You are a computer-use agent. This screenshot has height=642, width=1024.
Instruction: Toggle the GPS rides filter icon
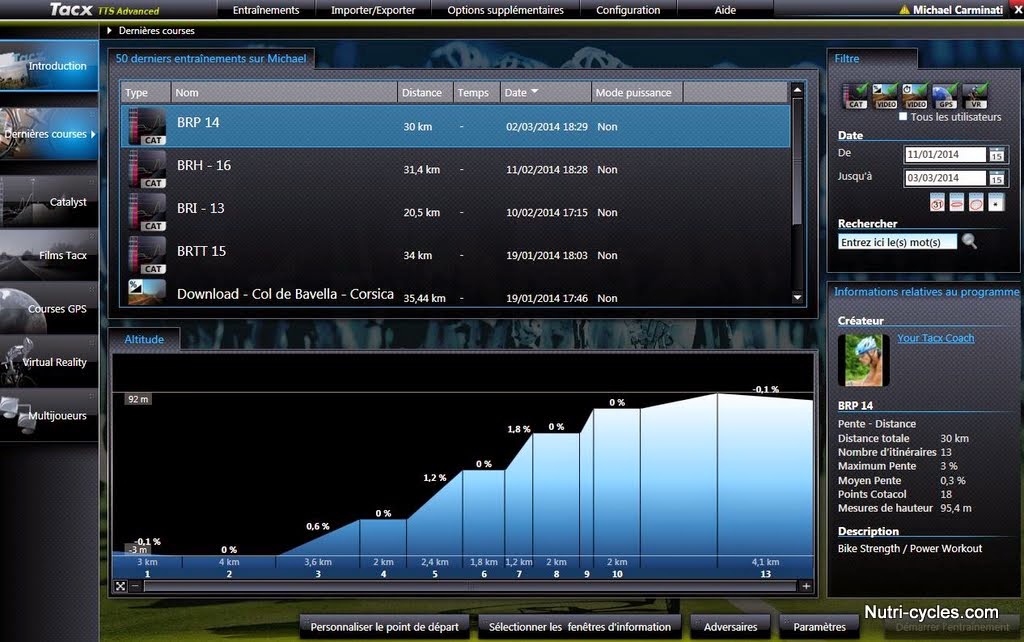click(x=944, y=96)
